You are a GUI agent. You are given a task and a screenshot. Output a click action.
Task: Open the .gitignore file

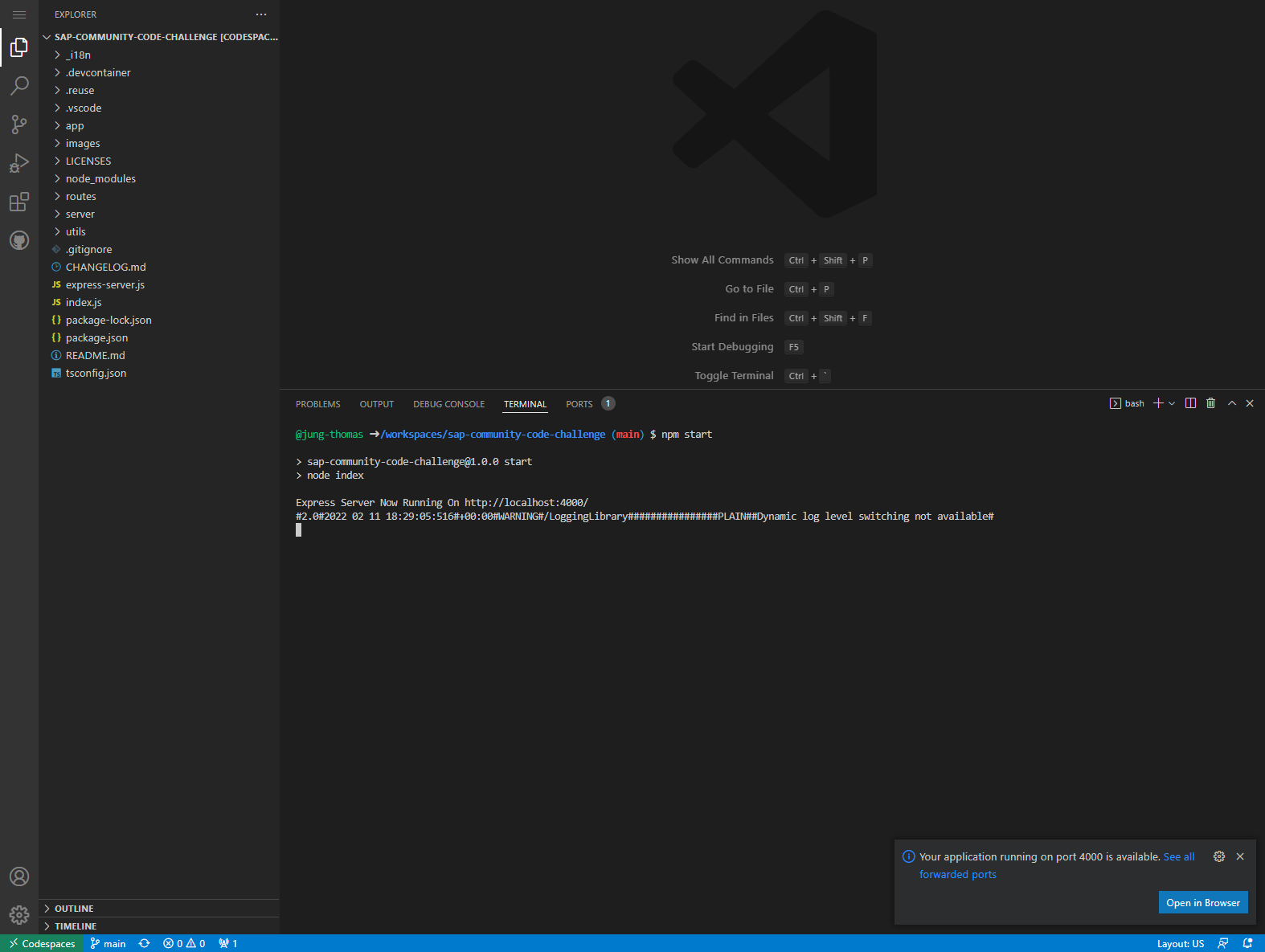pyautogui.click(x=159, y=249)
